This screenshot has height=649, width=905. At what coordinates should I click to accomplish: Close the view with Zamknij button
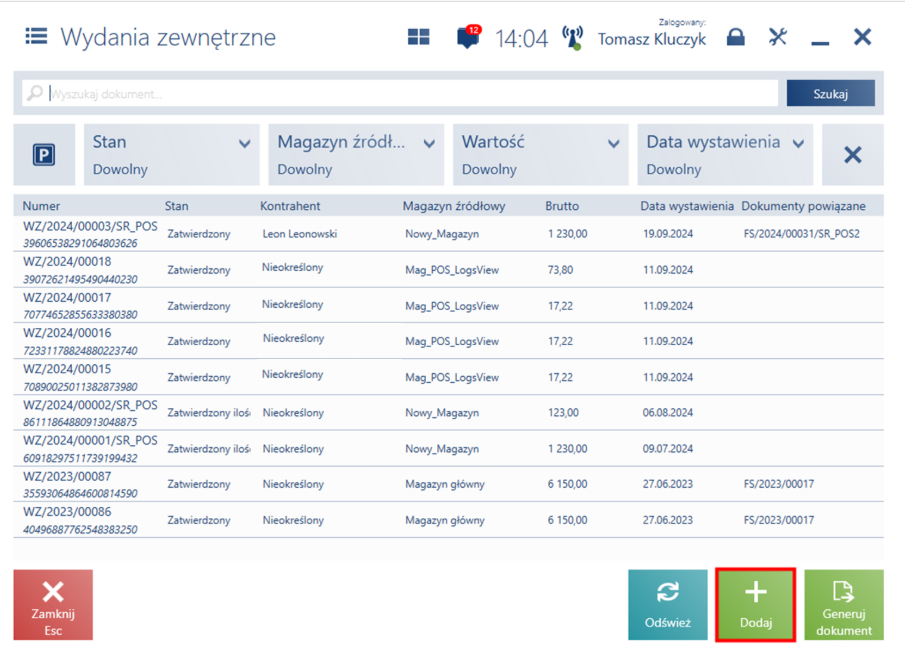tap(53, 605)
